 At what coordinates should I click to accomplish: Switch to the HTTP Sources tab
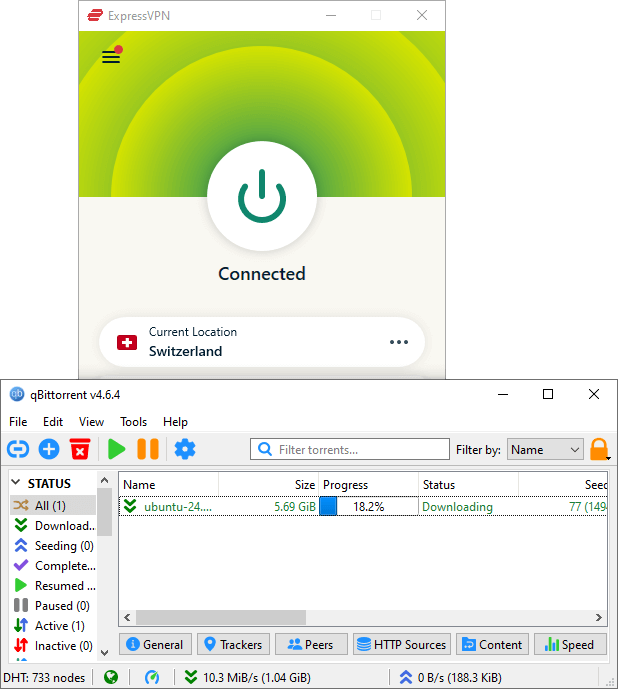tap(402, 645)
